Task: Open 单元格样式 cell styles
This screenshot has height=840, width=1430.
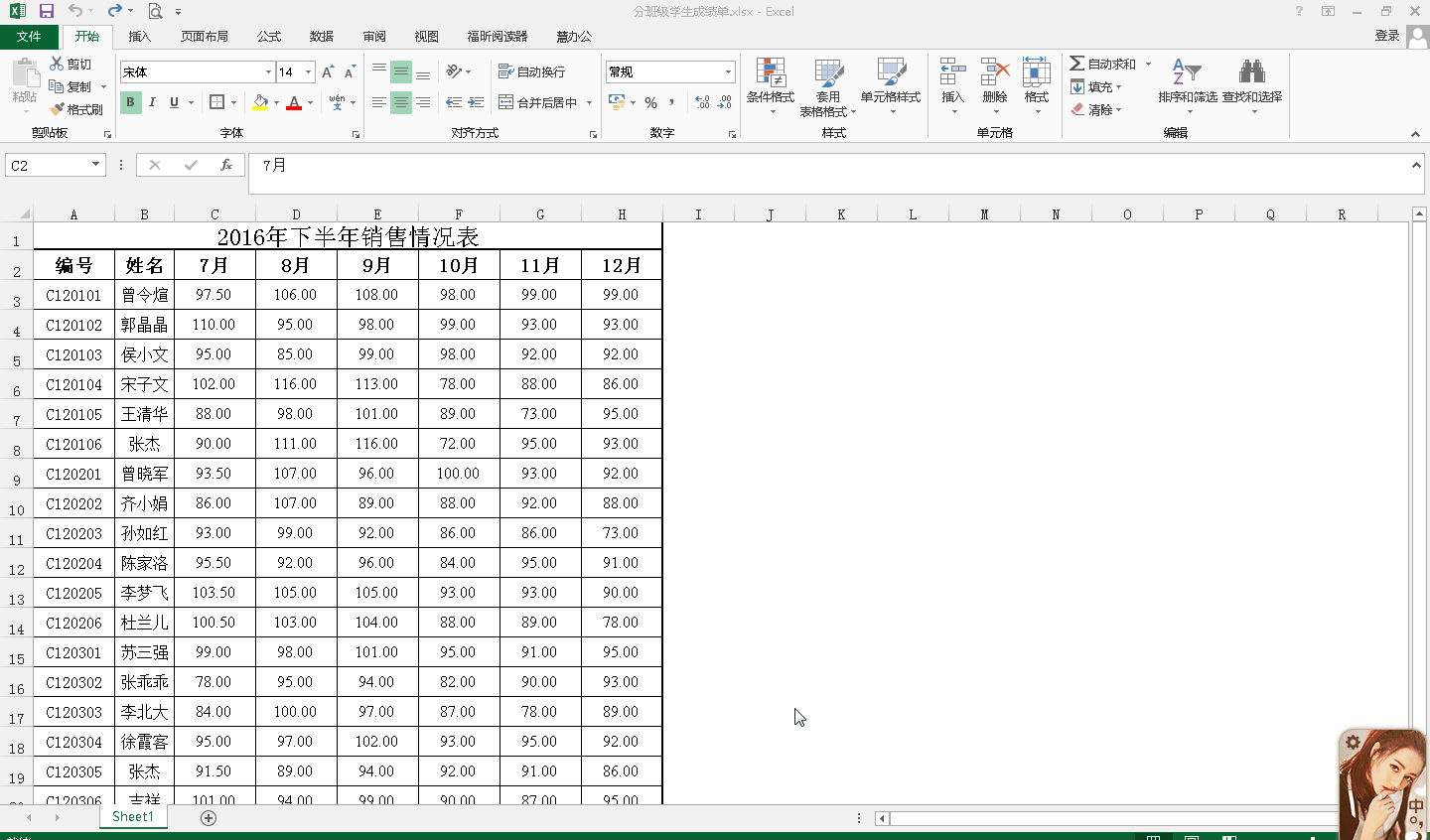Action: pyautogui.click(x=891, y=85)
